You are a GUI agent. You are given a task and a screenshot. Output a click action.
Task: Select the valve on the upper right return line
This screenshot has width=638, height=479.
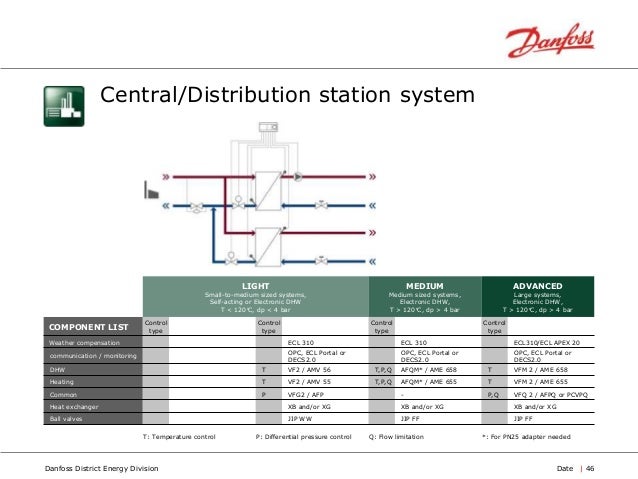(x=321, y=204)
